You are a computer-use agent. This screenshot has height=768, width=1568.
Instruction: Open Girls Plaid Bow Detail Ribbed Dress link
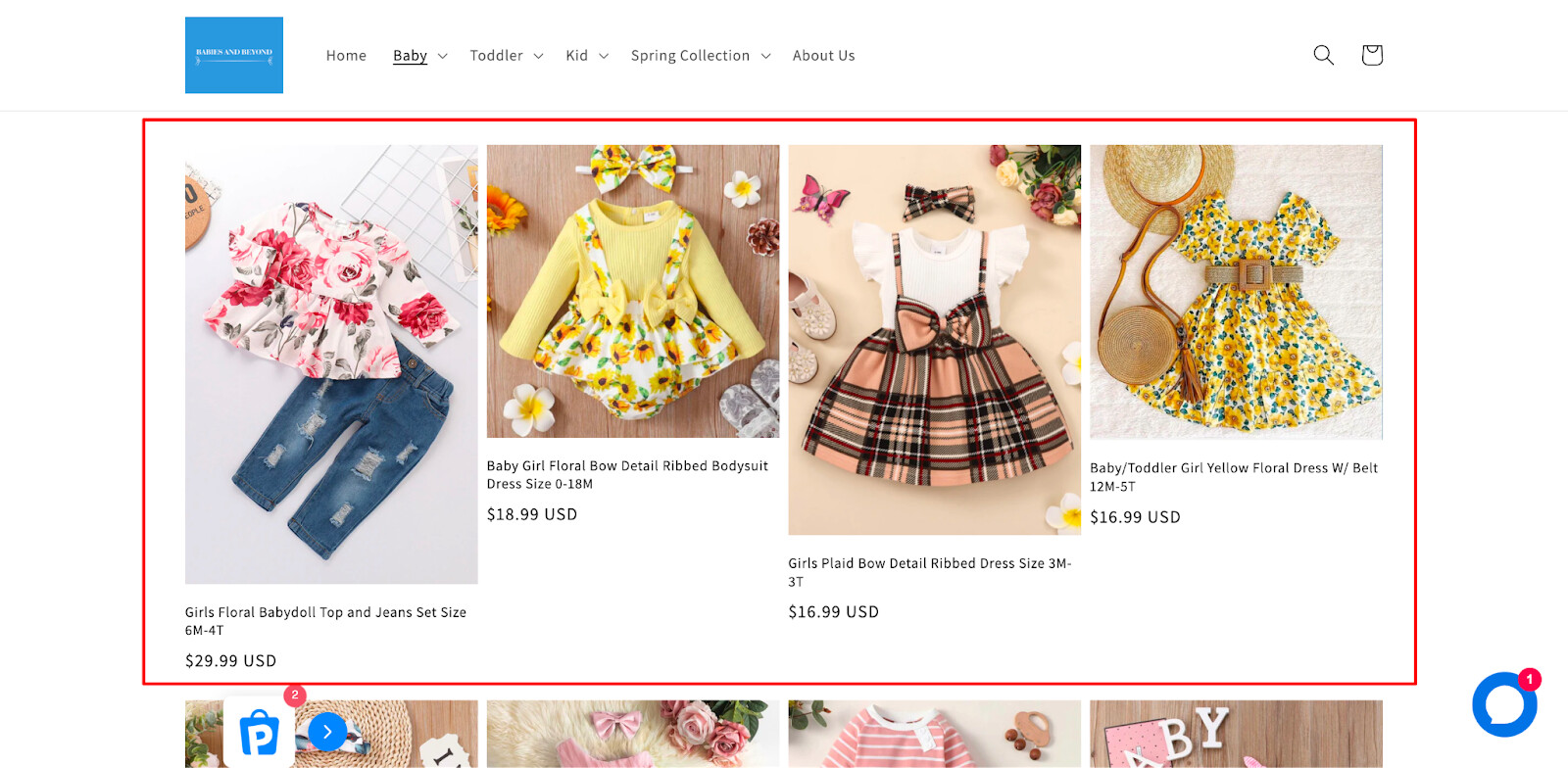[x=930, y=572]
